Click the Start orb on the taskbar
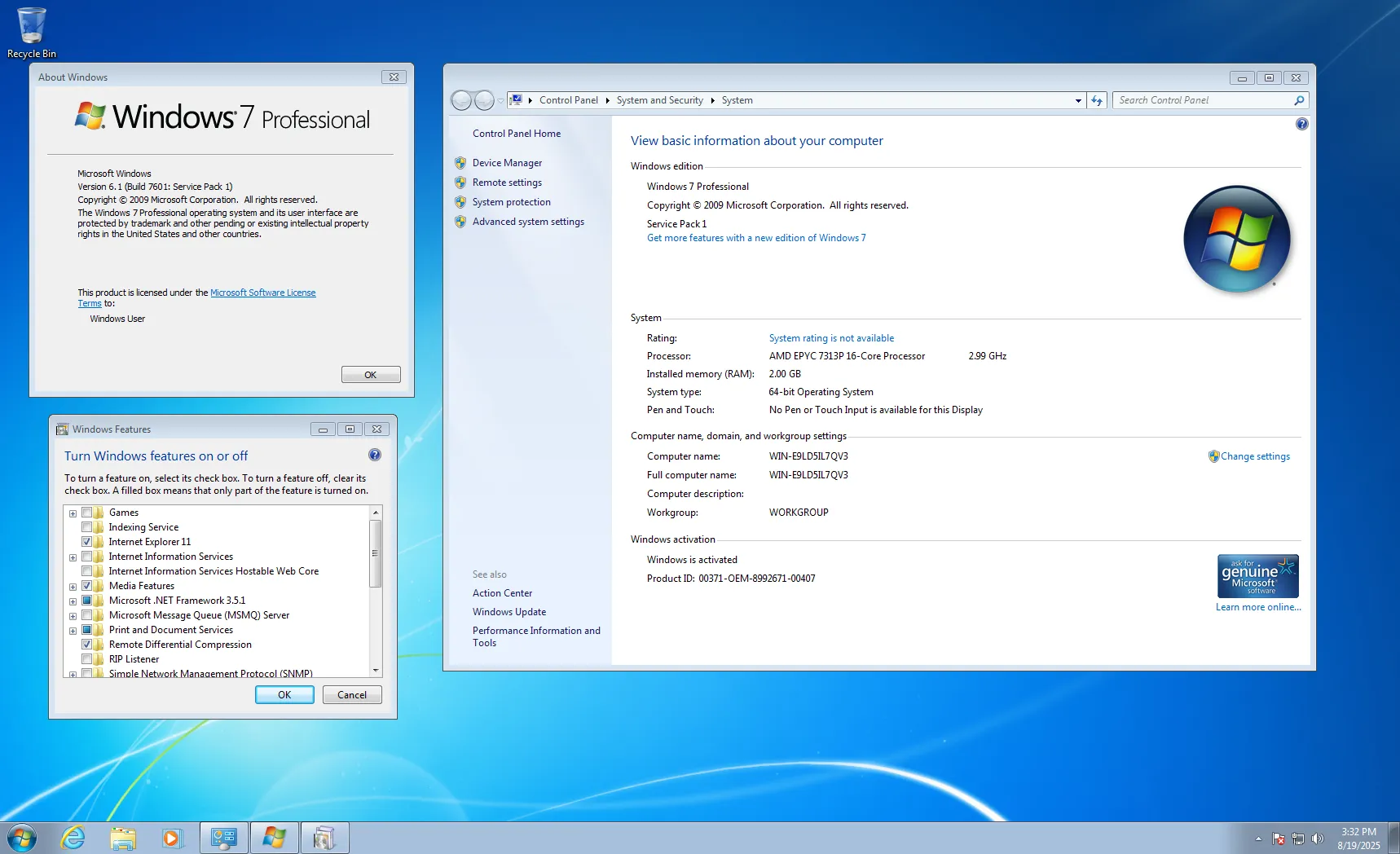This screenshot has width=1400, height=854. [x=22, y=838]
